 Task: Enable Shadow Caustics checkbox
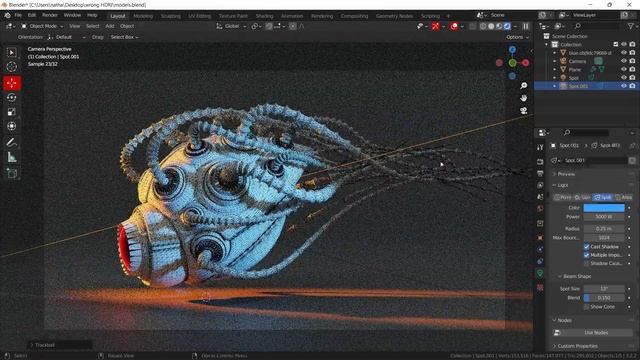coord(587,263)
